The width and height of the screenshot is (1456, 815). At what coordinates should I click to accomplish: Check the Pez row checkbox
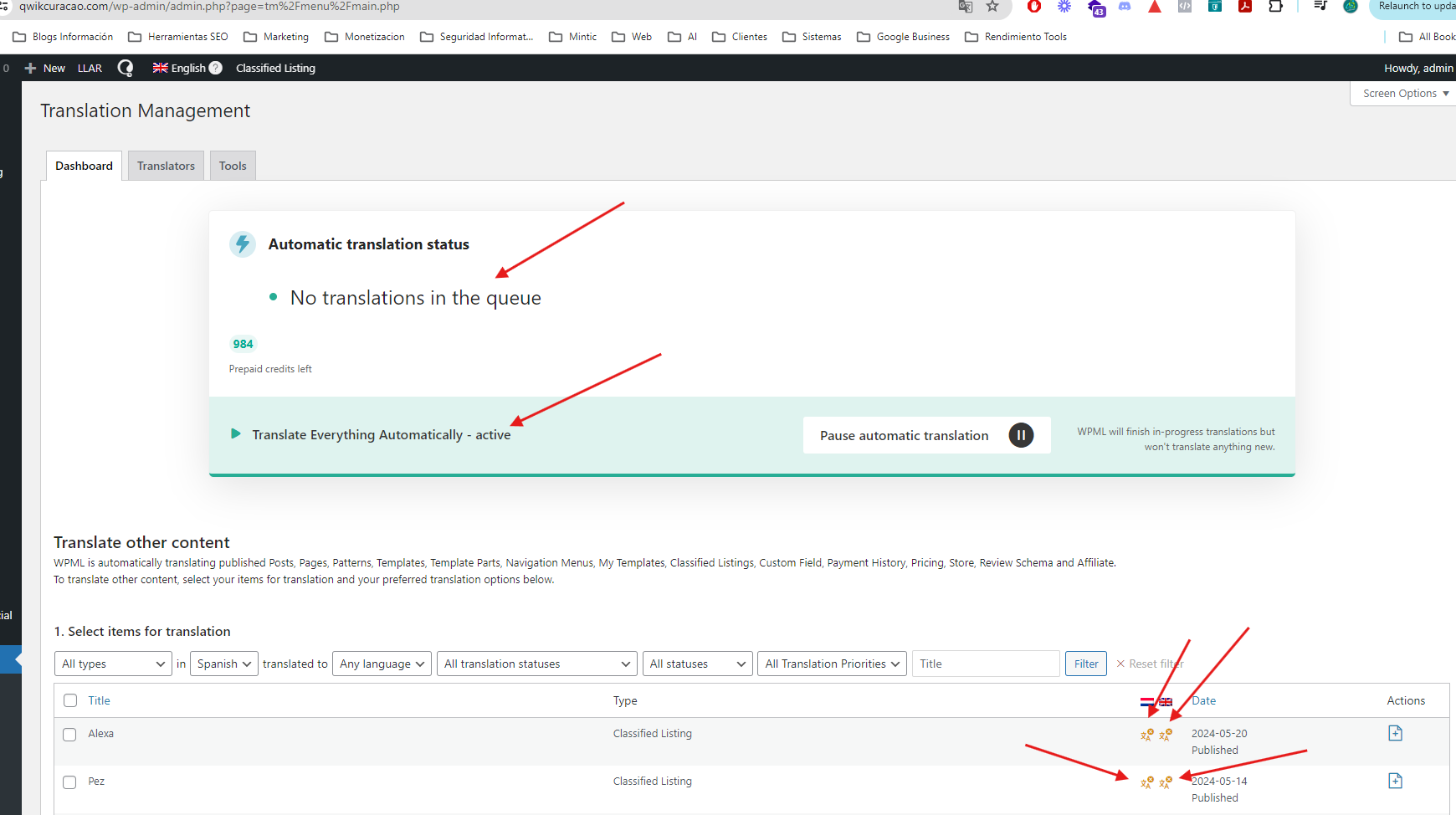coord(69,782)
